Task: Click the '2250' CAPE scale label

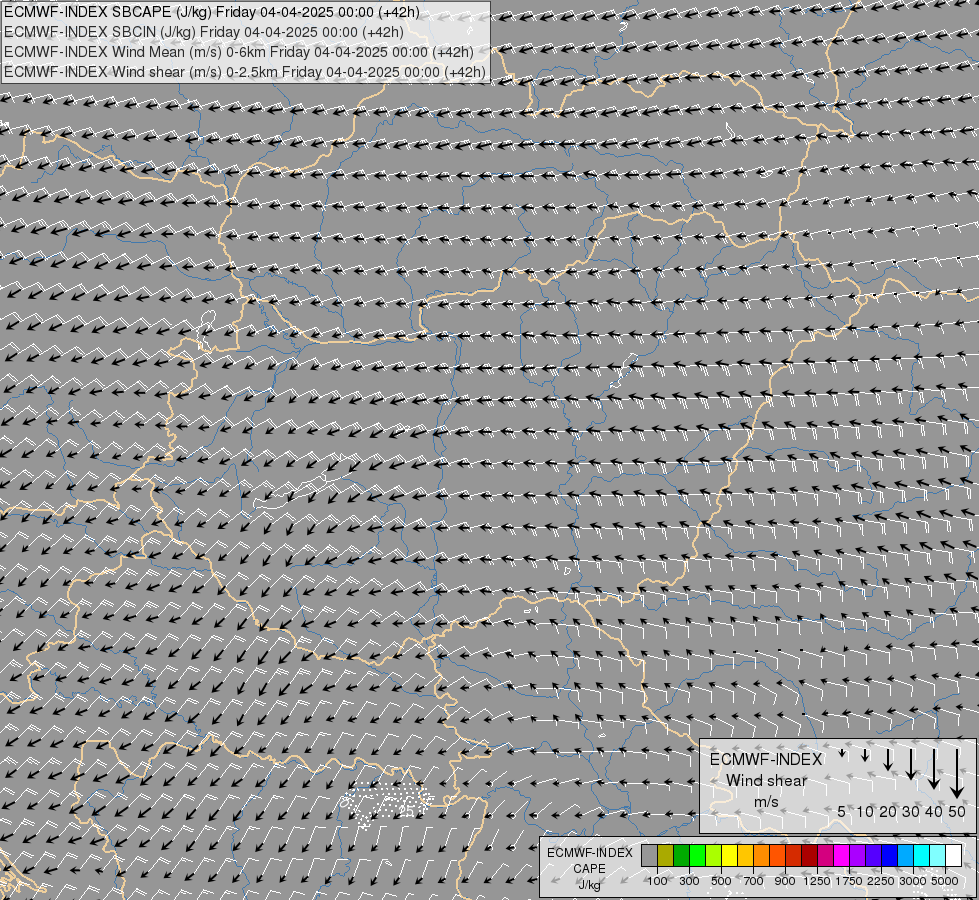Action: click(881, 881)
